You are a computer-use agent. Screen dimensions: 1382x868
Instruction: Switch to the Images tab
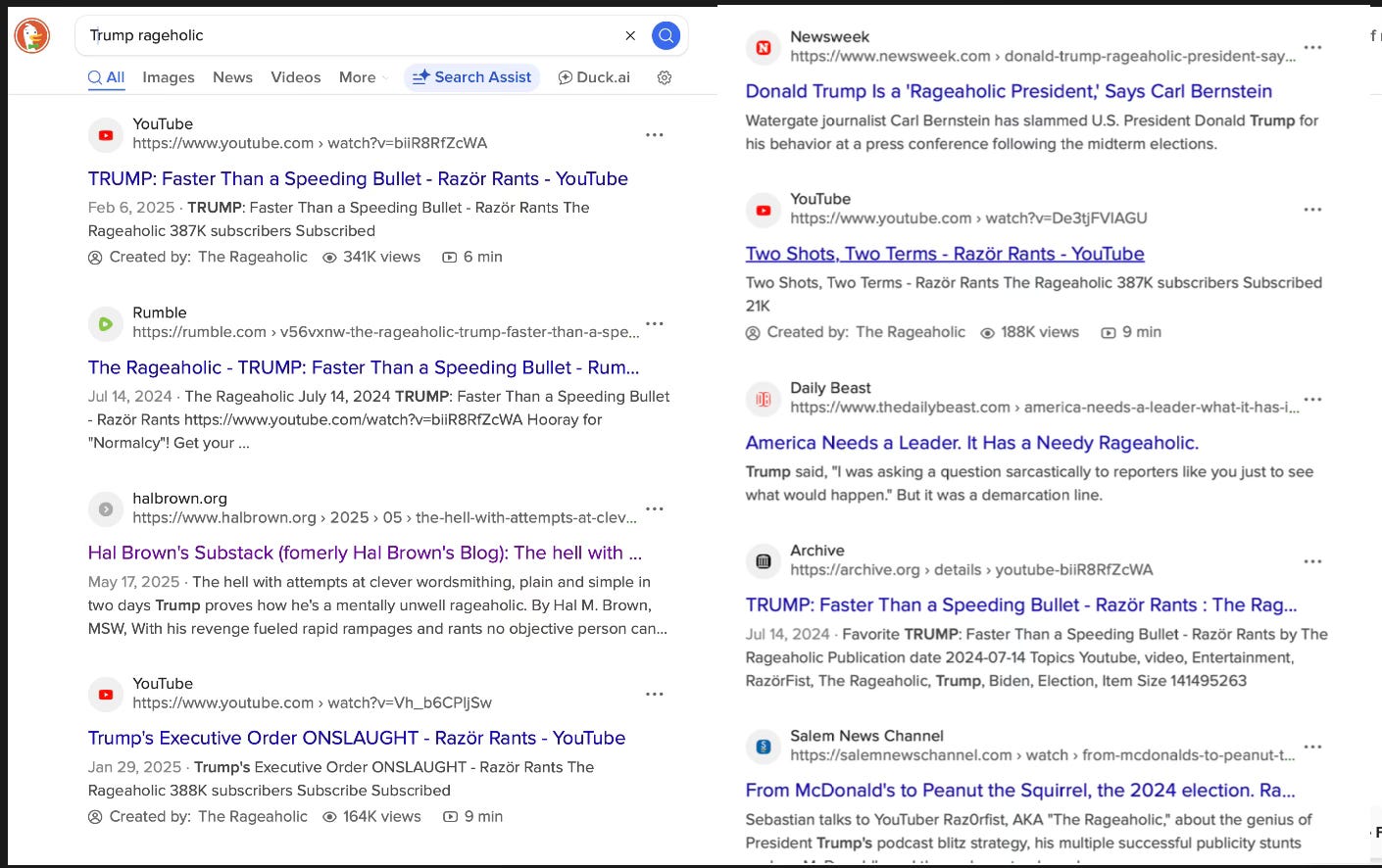click(169, 77)
